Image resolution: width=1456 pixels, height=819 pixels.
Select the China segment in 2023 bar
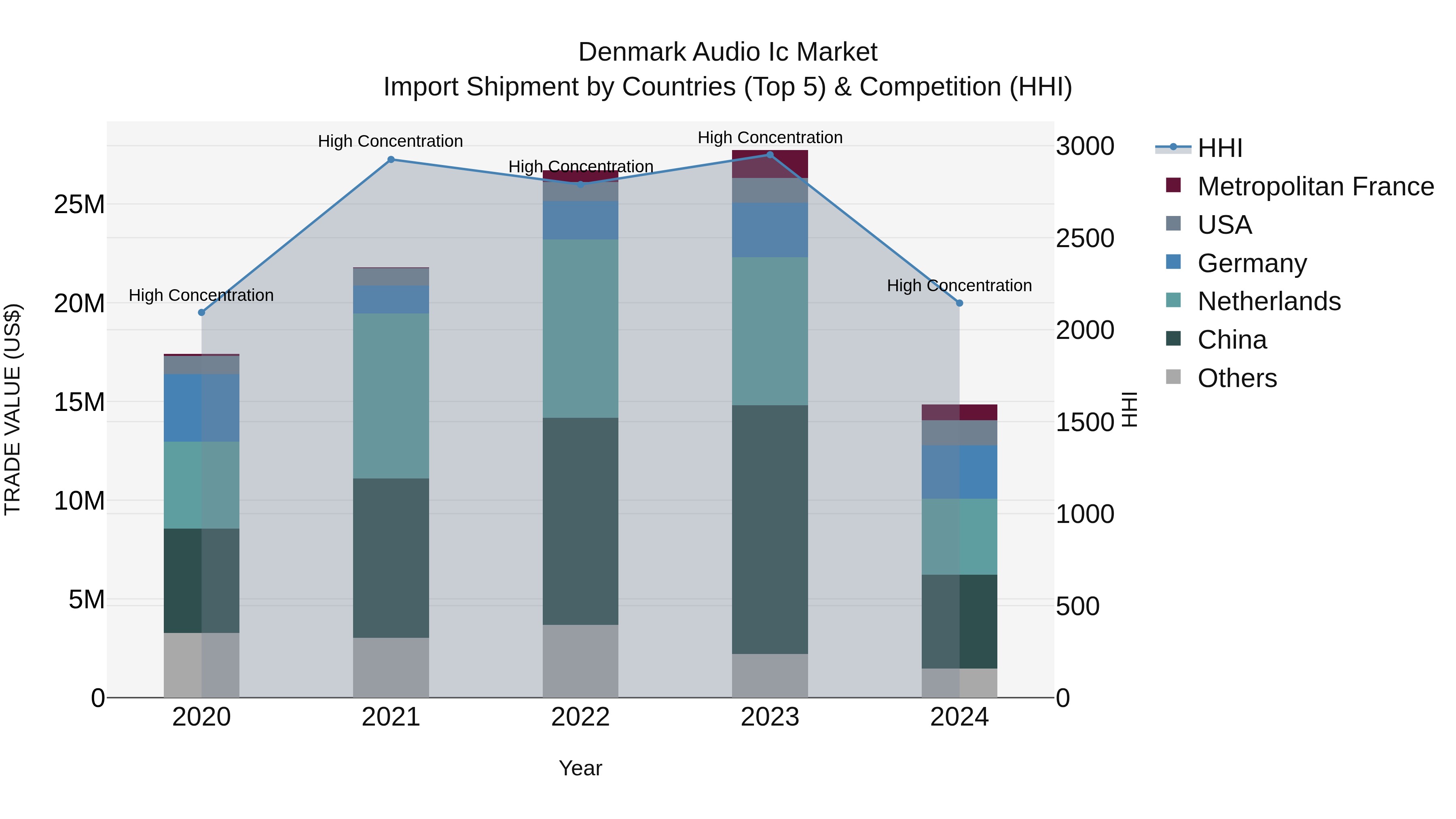pos(770,529)
